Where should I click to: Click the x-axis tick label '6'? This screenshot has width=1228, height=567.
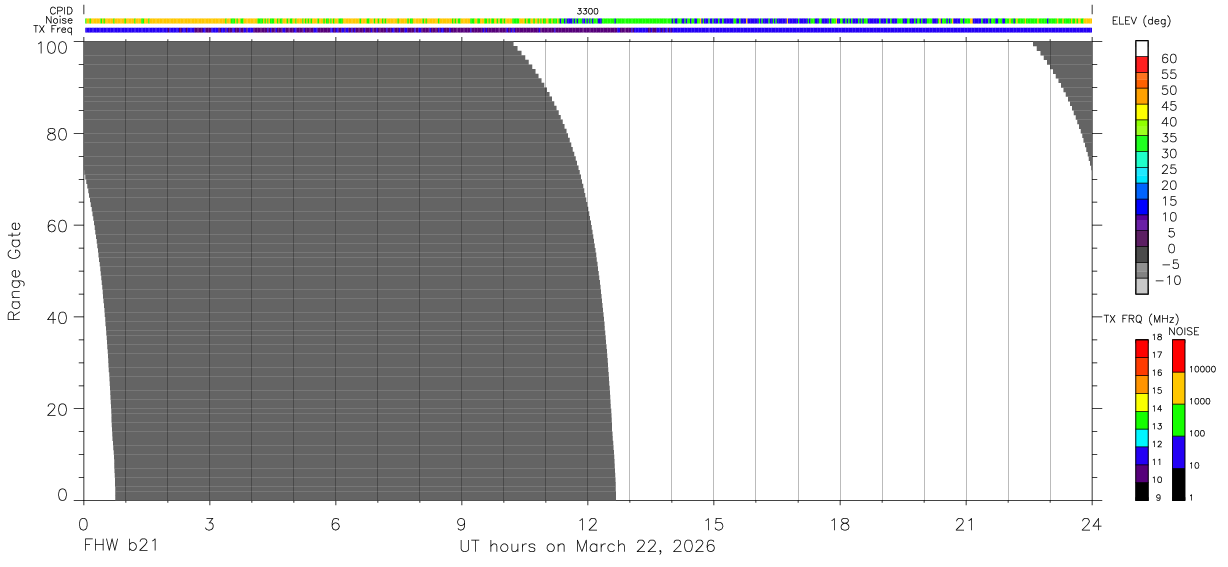click(335, 523)
